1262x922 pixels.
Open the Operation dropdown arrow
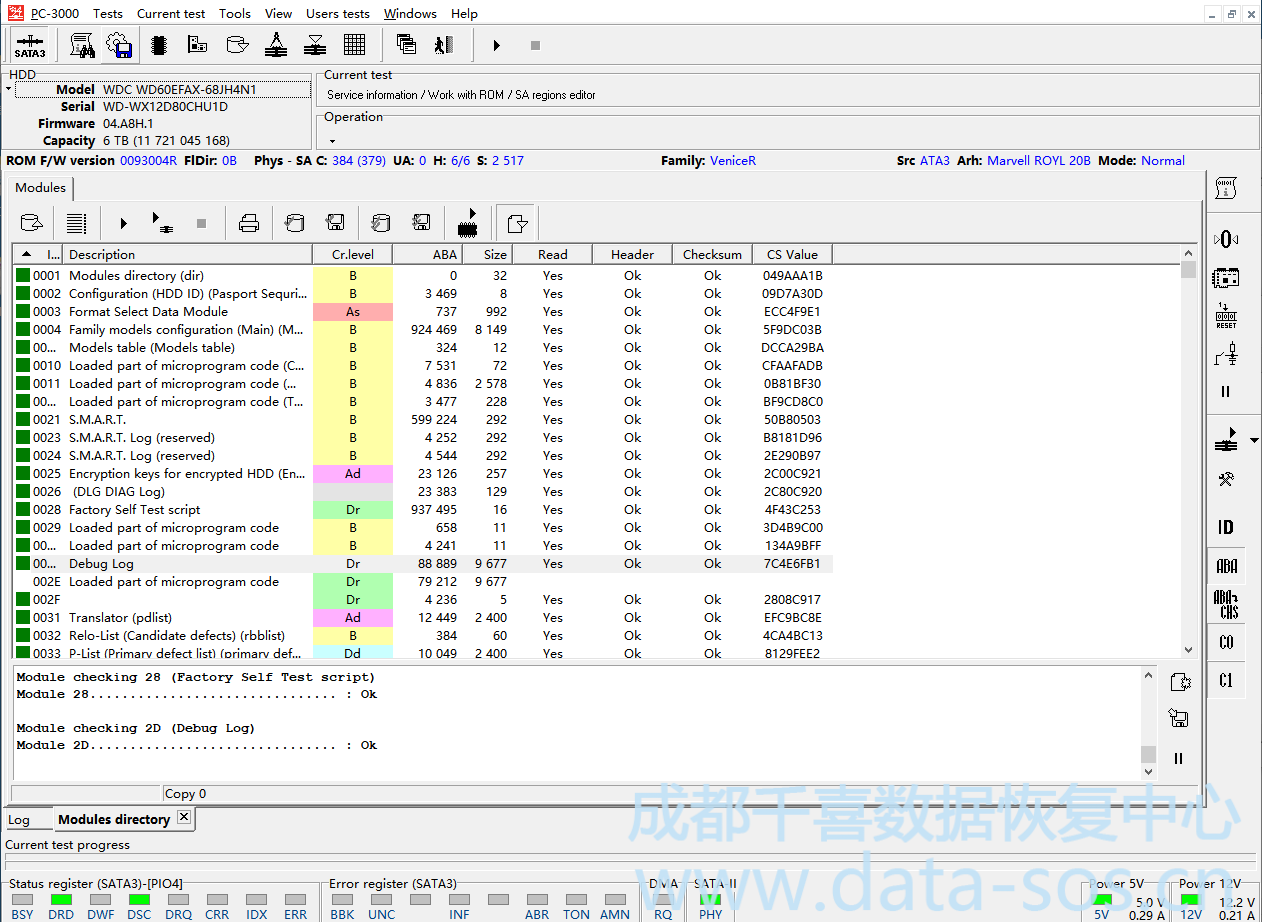point(332,141)
